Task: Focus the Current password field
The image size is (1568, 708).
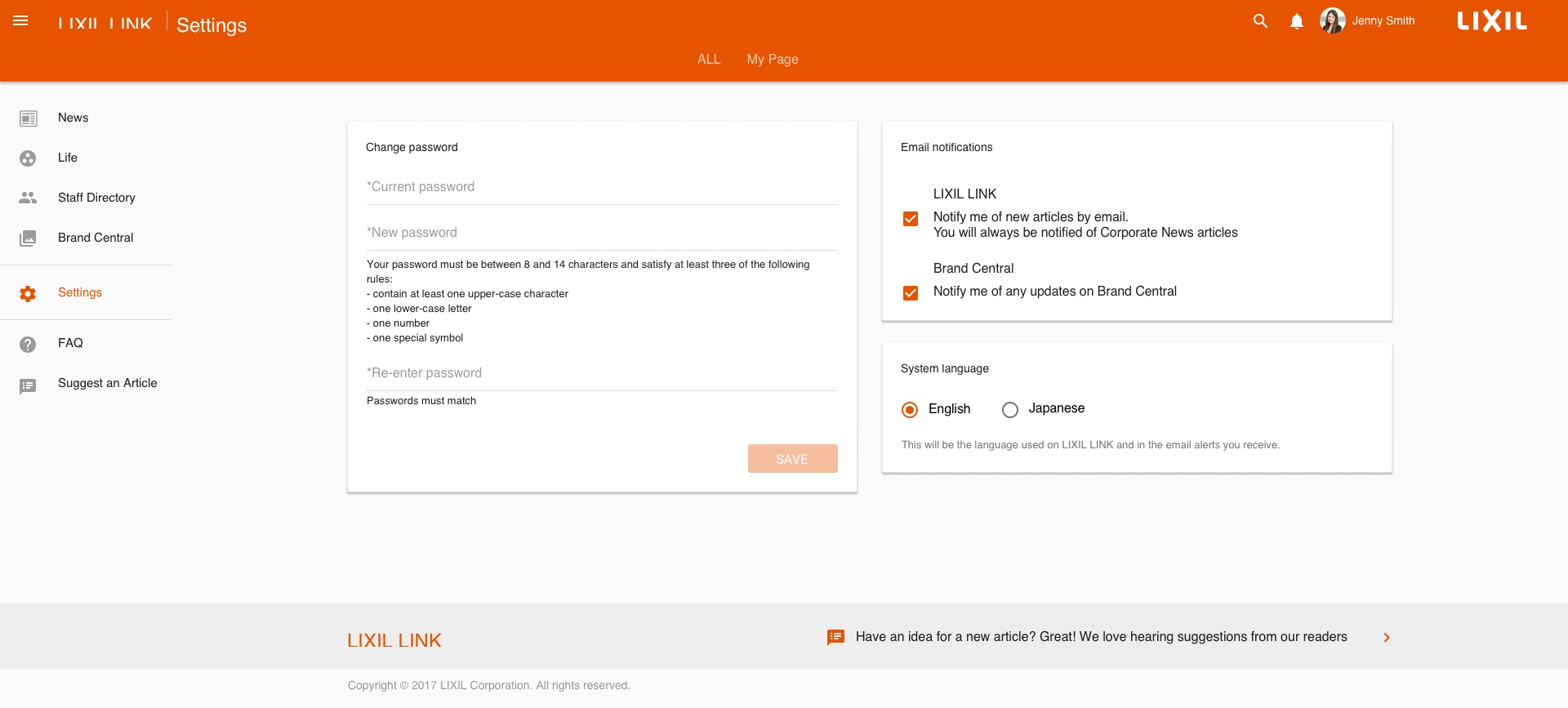Action: pyautogui.click(x=602, y=187)
